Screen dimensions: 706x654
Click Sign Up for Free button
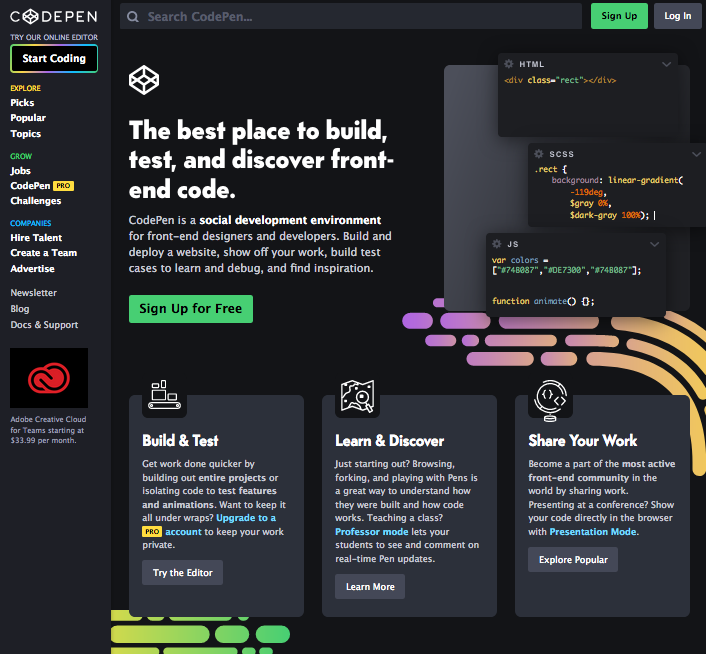pos(191,309)
